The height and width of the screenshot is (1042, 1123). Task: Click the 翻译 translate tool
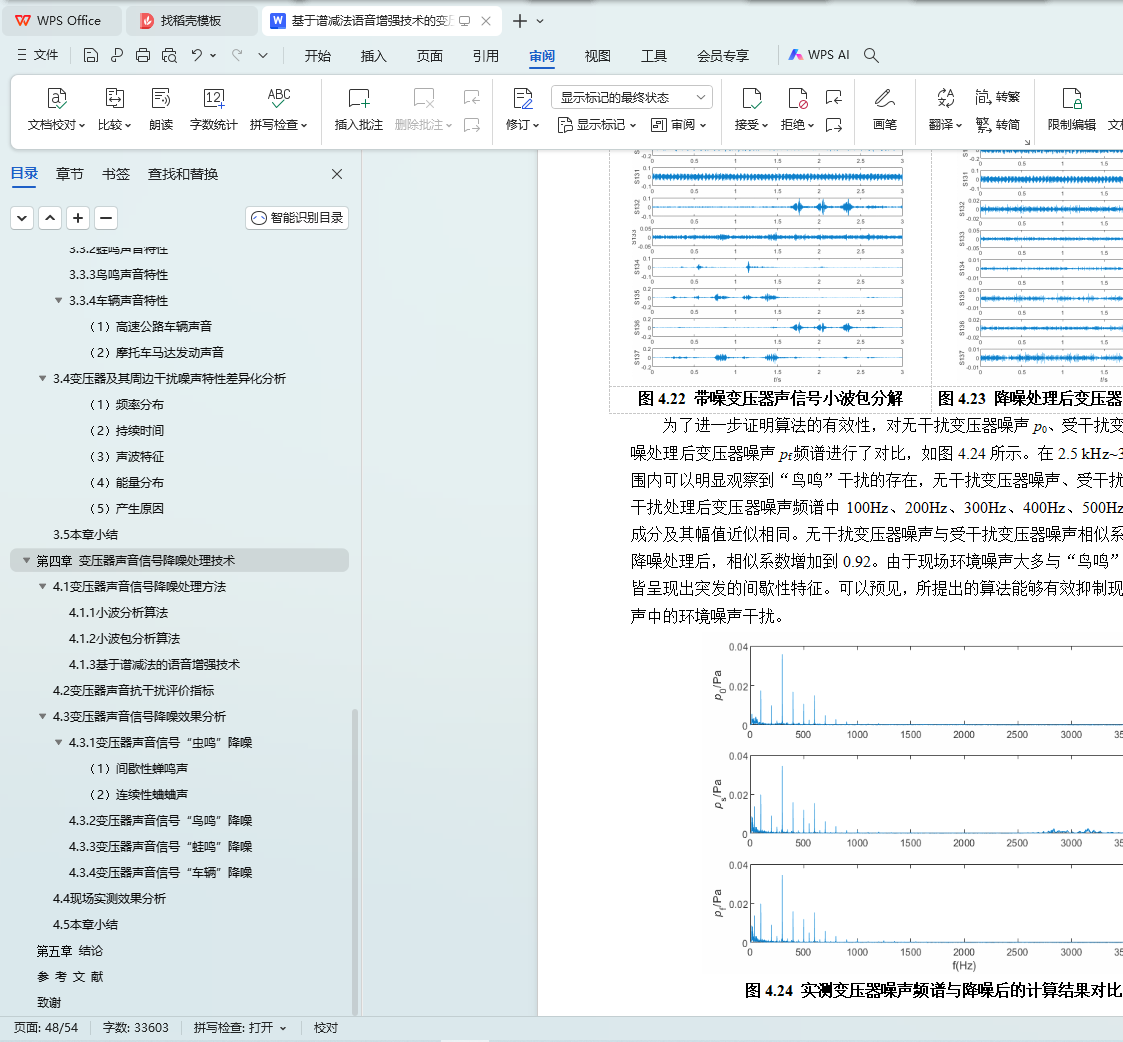tap(945, 109)
